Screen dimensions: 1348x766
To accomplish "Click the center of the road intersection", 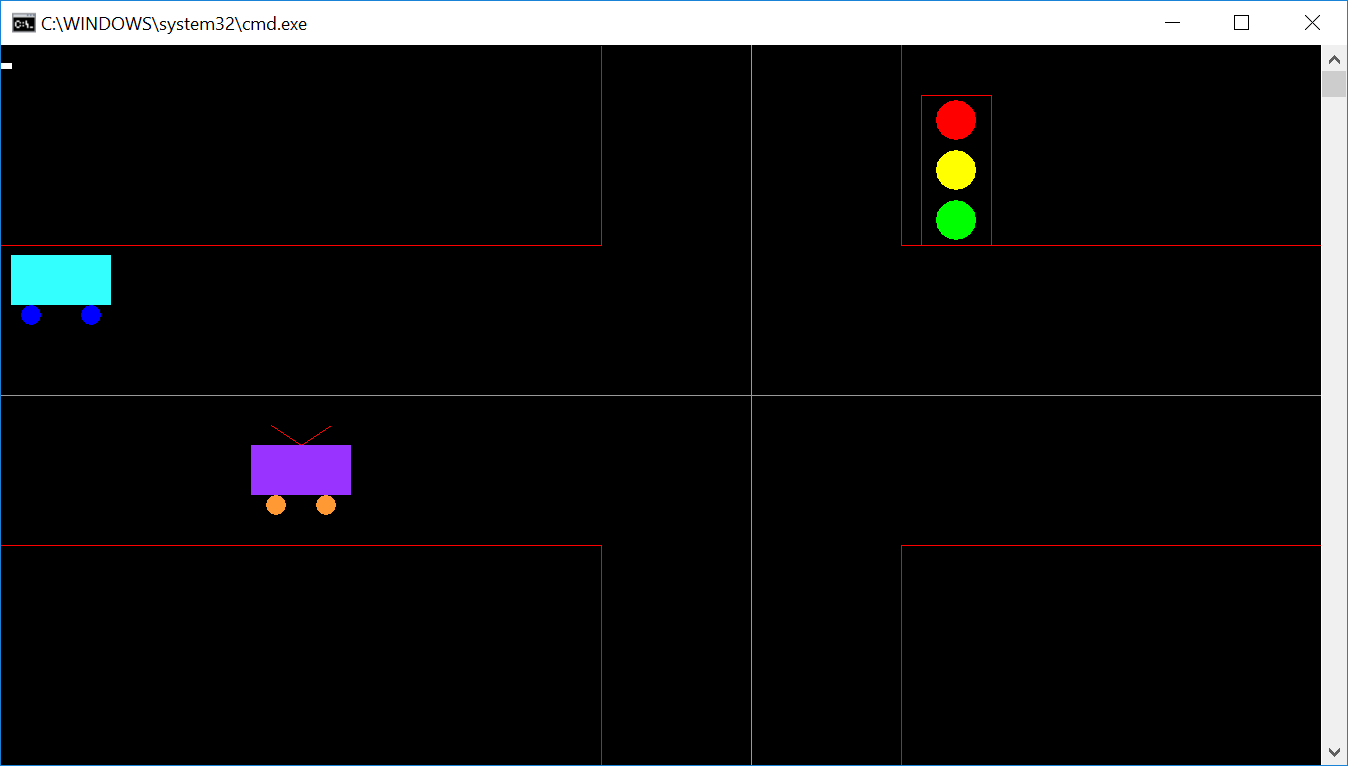I will tap(751, 395).
